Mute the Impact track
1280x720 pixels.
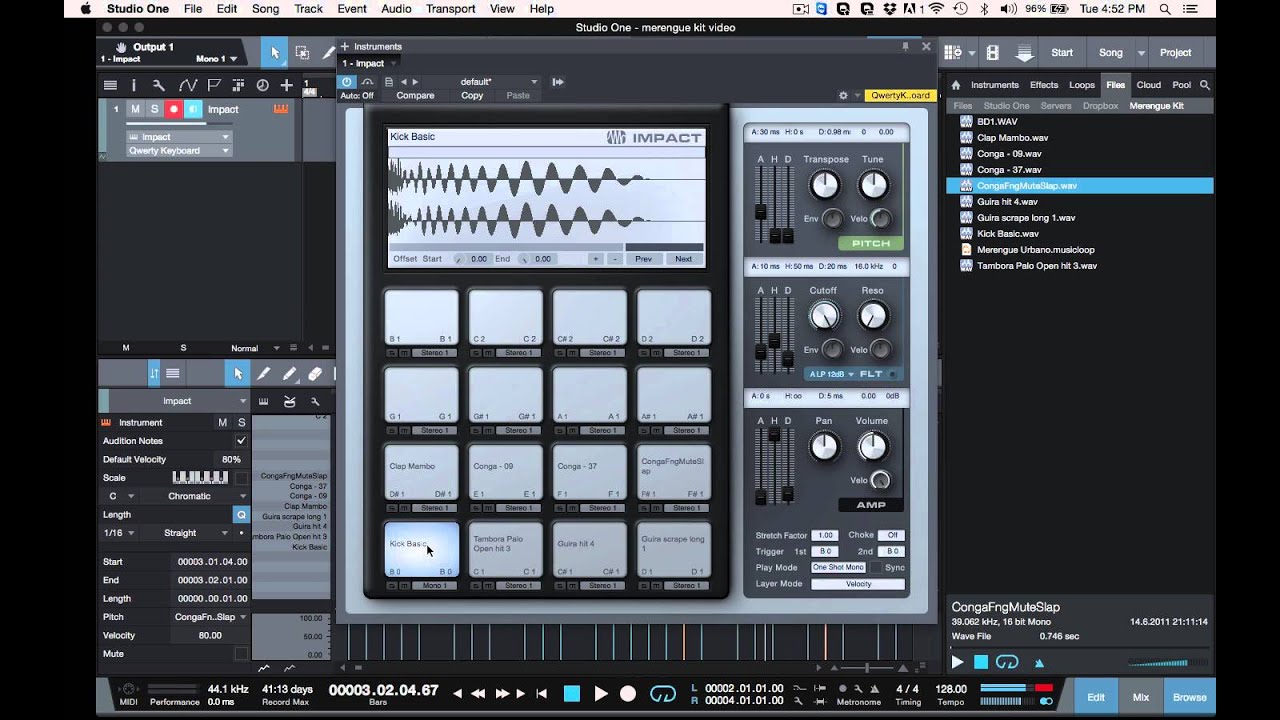135,109
